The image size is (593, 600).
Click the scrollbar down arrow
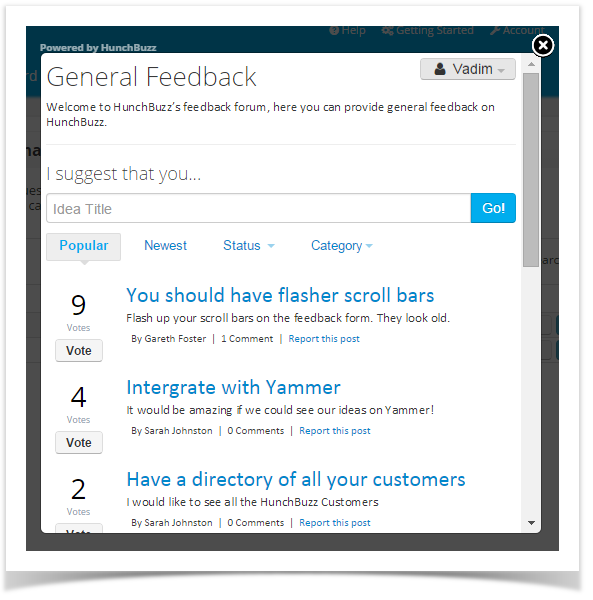531,523
